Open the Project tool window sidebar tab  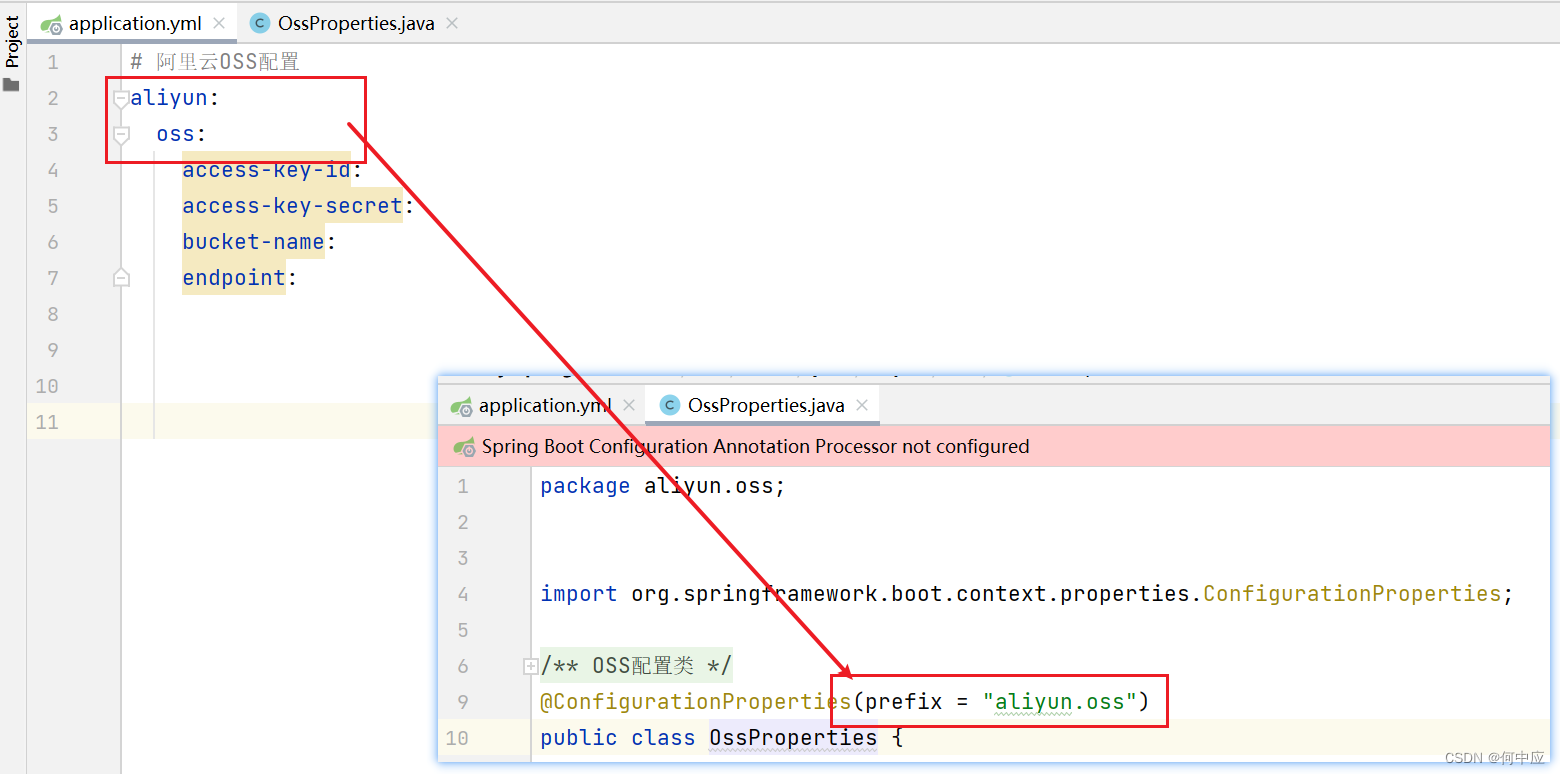pyautogui.click(x=12, y=42)
